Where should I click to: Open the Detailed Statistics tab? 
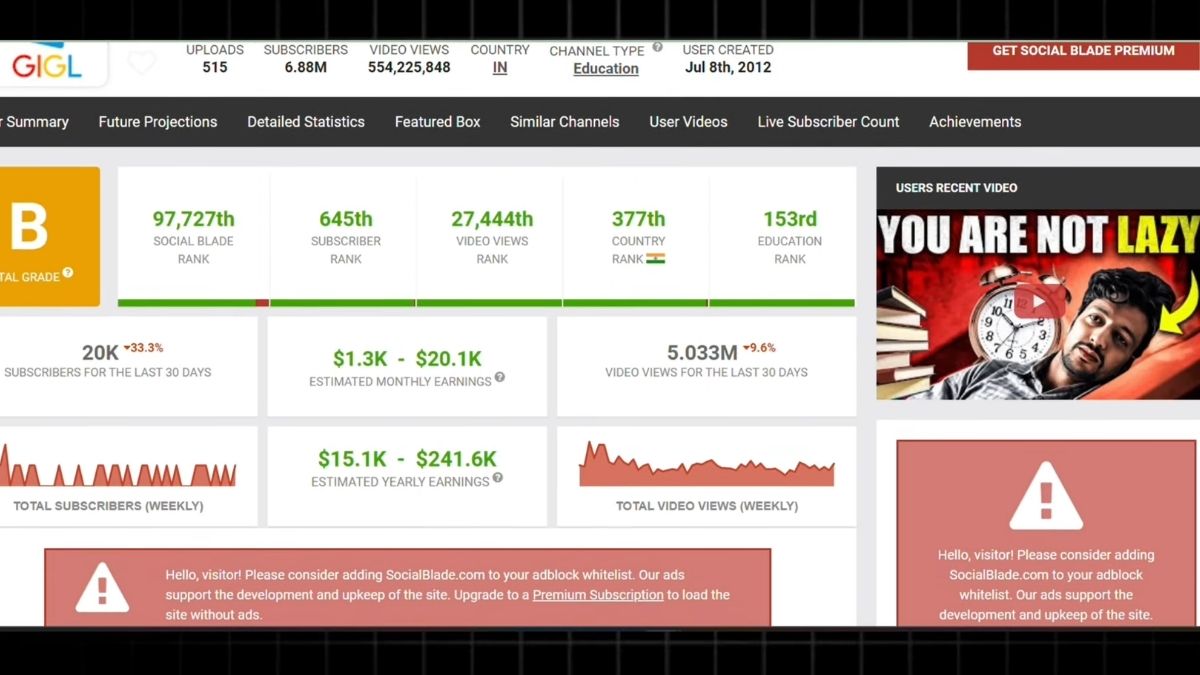[305, 121]
